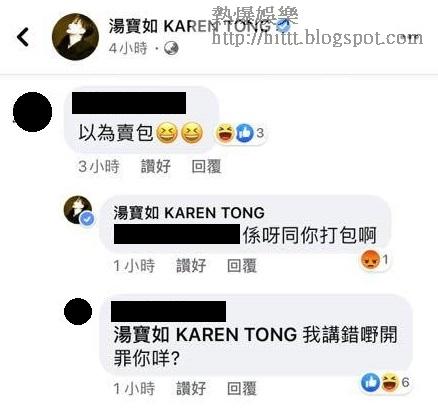Image resolution: width=438 pixels, height=410 pixels.
Task: View haha reaction icon on last comment
Action: (390, 382)
